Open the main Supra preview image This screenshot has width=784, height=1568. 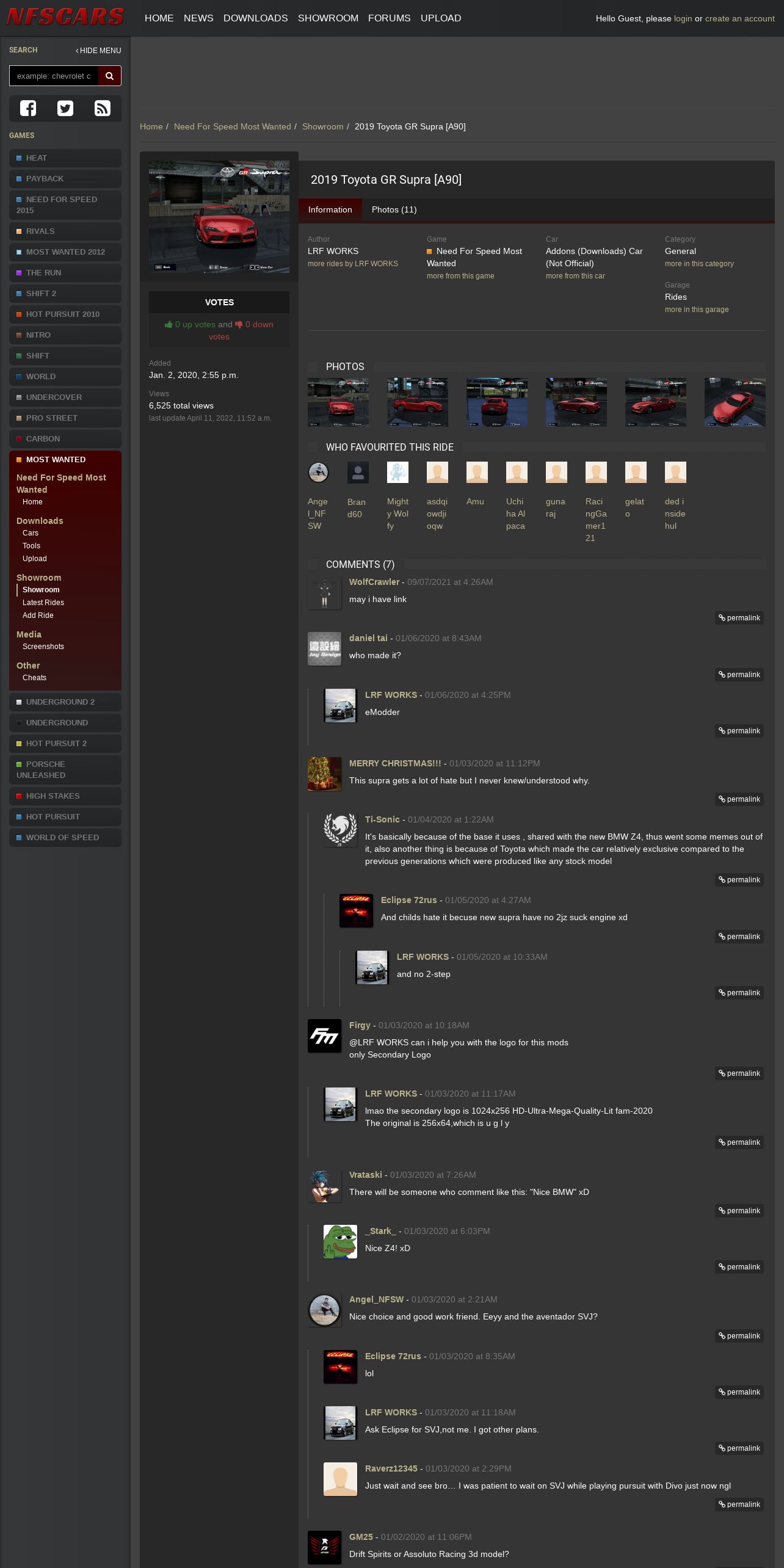click(219, 217)
